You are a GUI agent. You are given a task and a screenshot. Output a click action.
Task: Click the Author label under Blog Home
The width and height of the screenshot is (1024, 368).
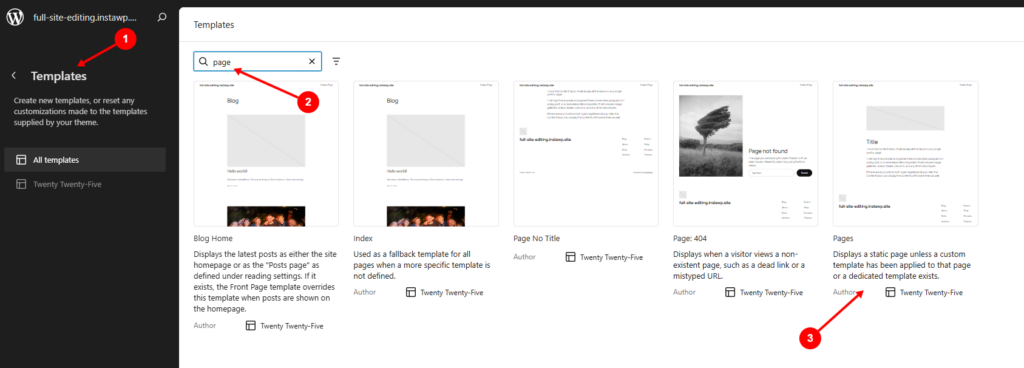click(204, 326)
